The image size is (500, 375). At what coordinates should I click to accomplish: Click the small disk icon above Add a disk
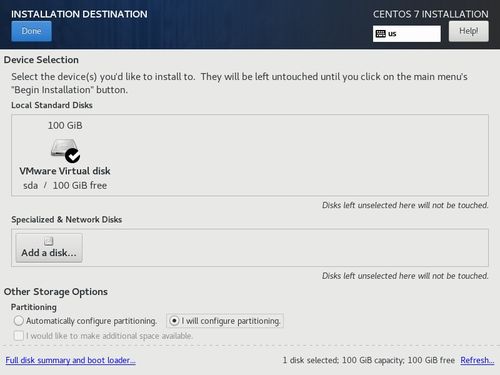pyautogui.click(x=49, y=241)
